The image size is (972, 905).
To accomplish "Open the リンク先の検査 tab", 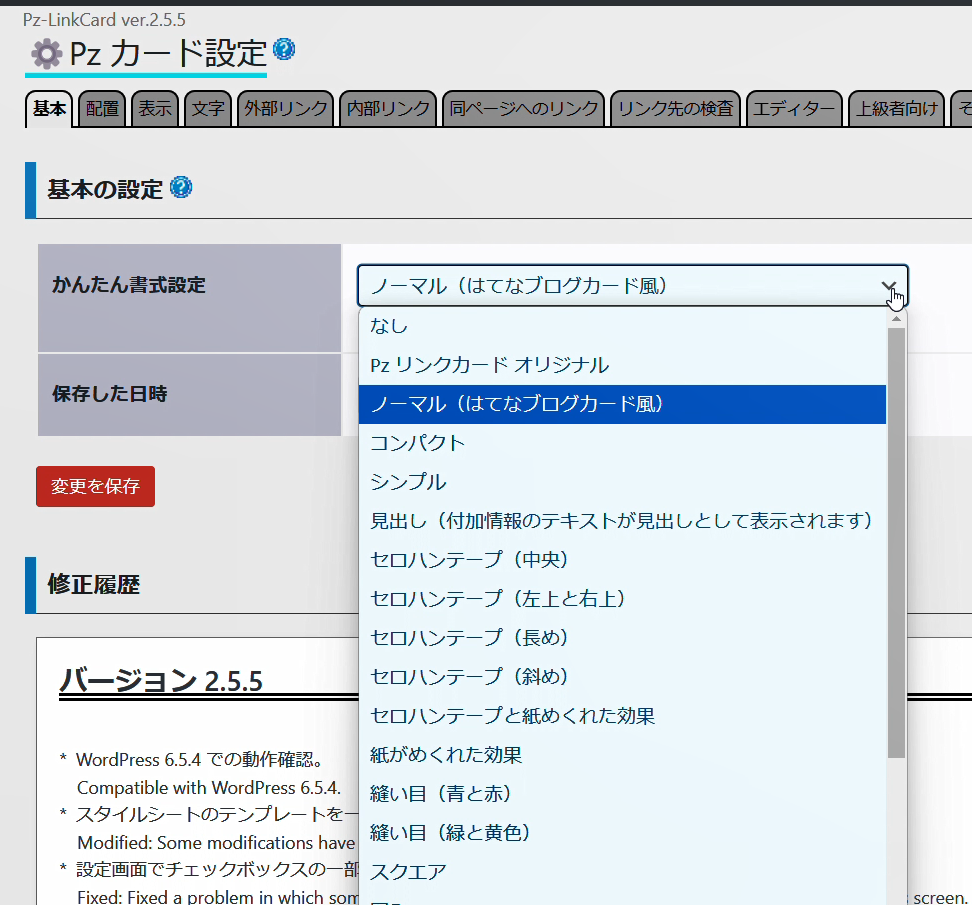I will (675, 109).
